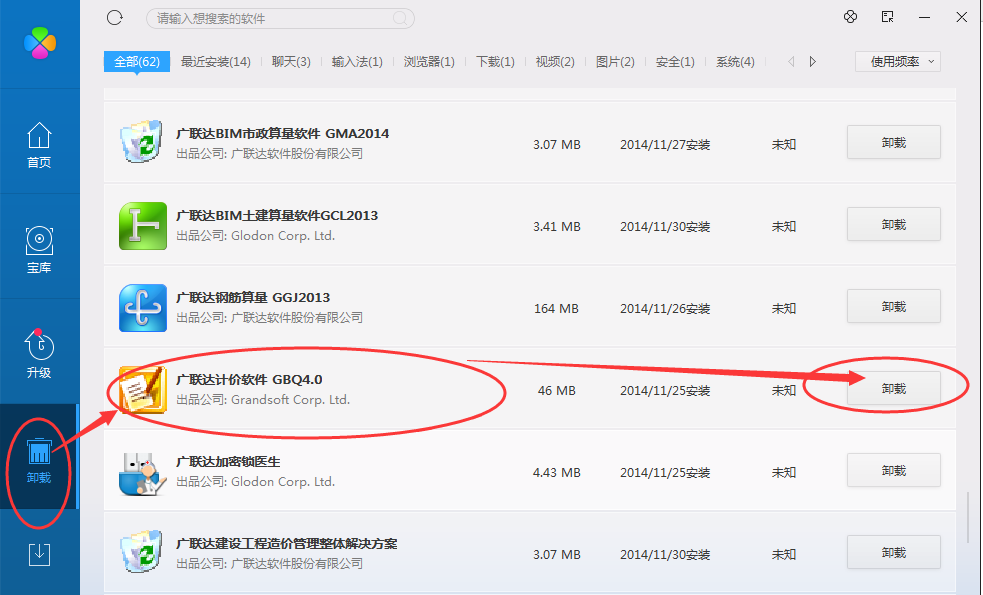The height and width of the screenshot is (595, 983).
Task: Switch to 视频(2) tab
Action: [555, 61]
